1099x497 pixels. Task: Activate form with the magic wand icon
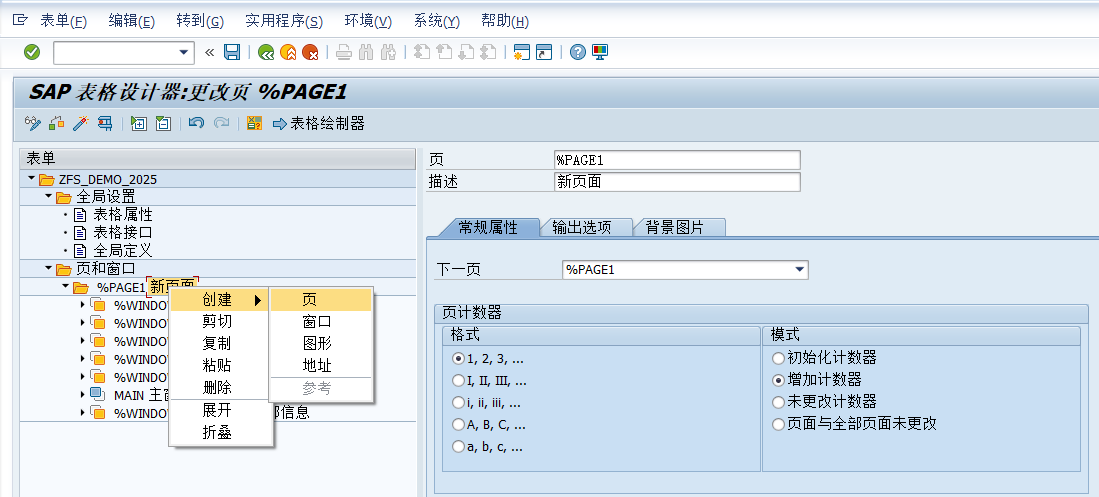[x=81, y=124]
